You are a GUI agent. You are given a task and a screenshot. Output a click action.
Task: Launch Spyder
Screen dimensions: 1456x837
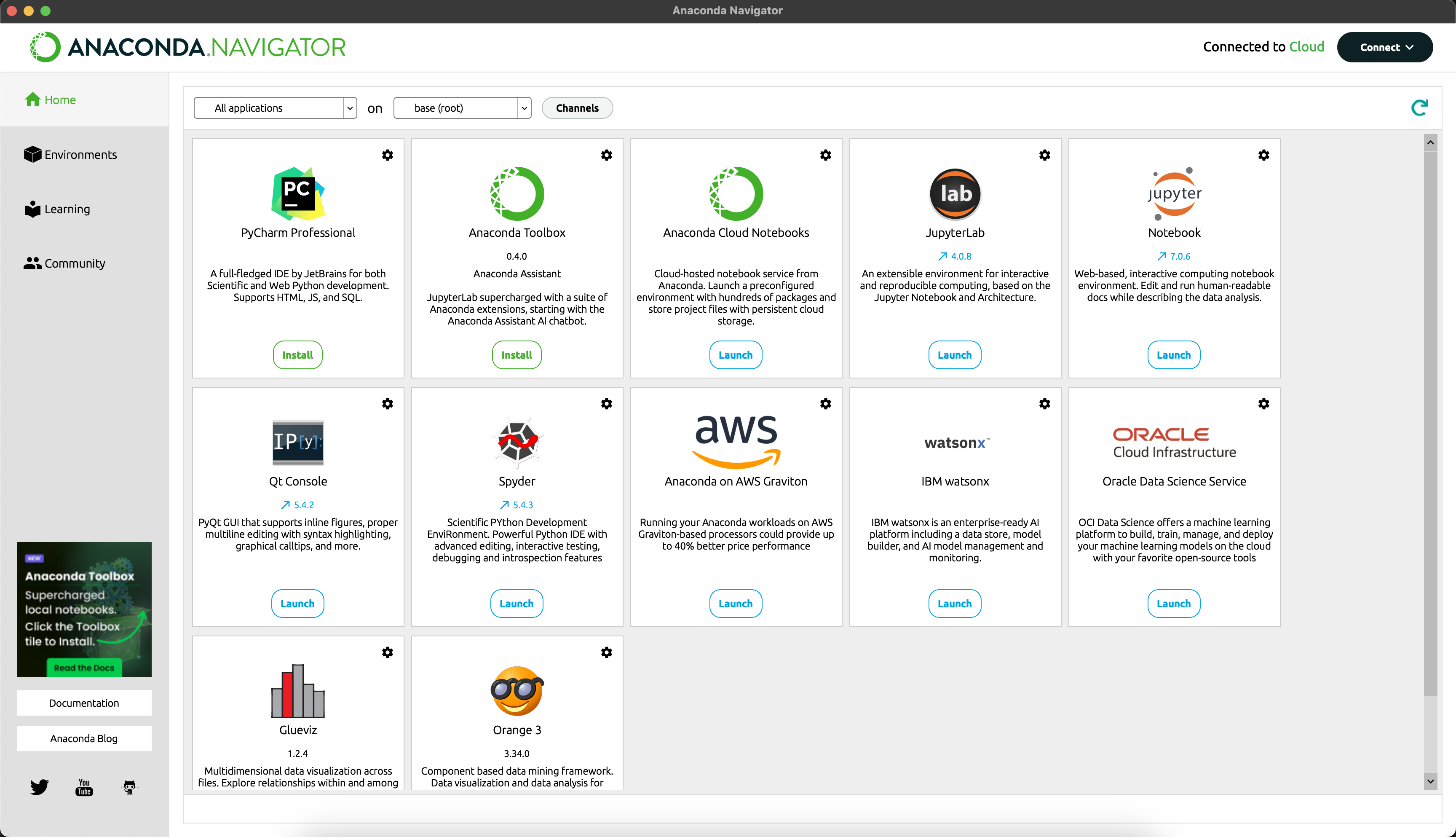[517, 603]
